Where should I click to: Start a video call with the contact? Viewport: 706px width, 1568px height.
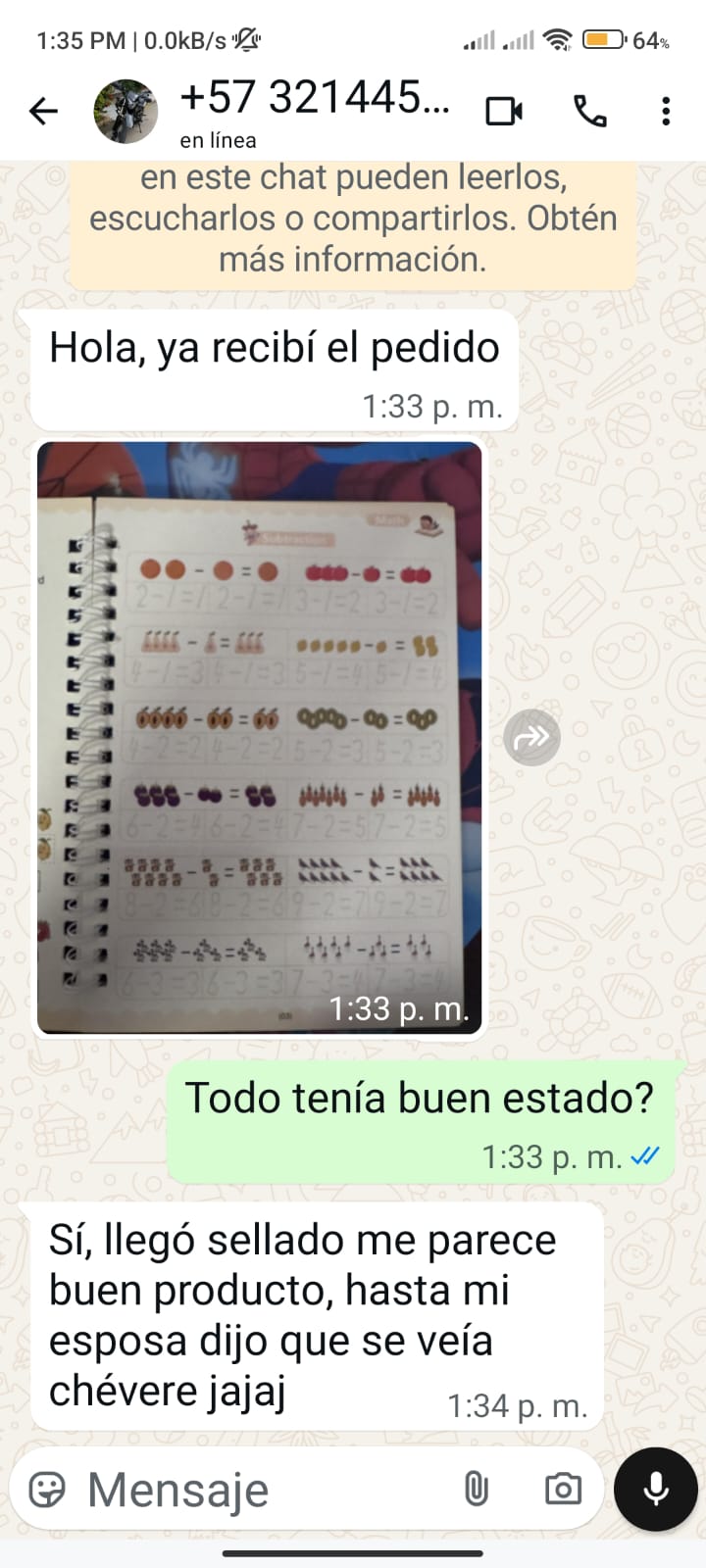[504, 112]
